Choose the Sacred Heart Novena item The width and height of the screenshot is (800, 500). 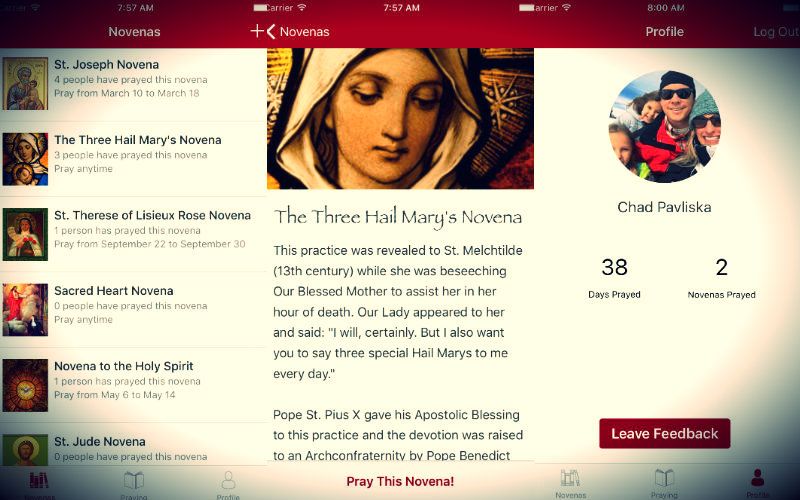[x=133, y=305]
